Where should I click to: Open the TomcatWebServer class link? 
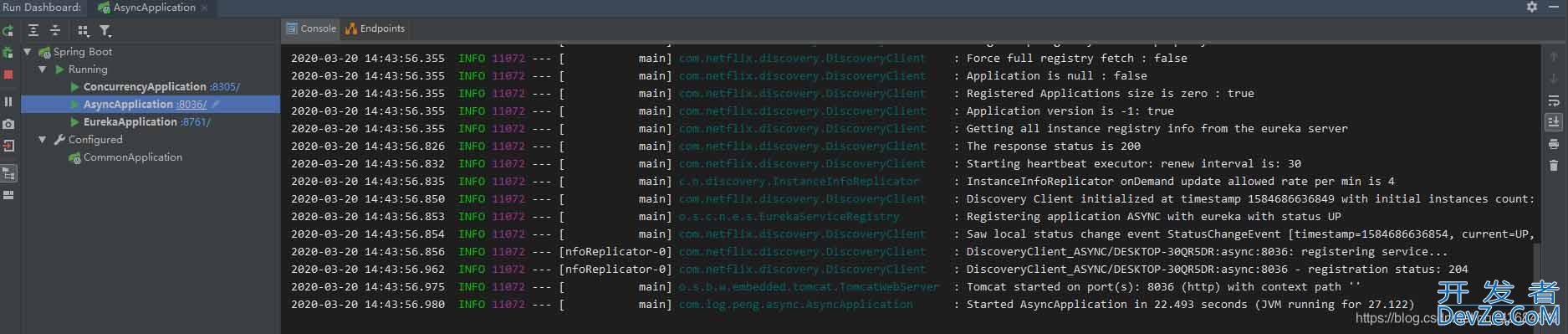coord(809,287)
